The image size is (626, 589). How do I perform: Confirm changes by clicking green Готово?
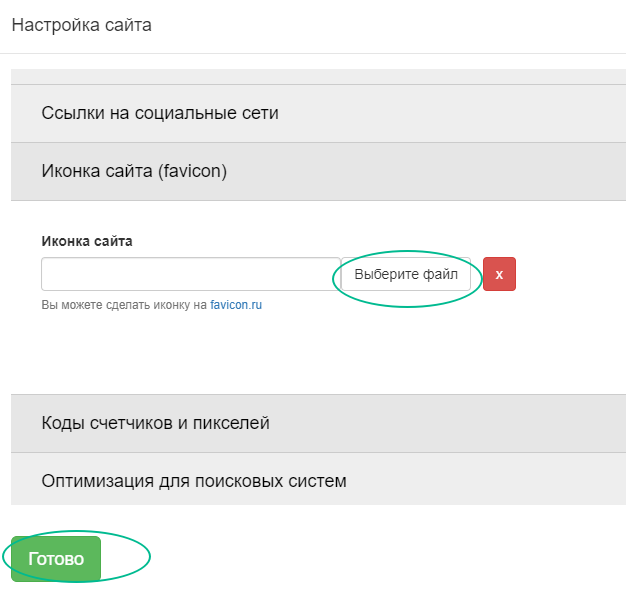[56, 559]
